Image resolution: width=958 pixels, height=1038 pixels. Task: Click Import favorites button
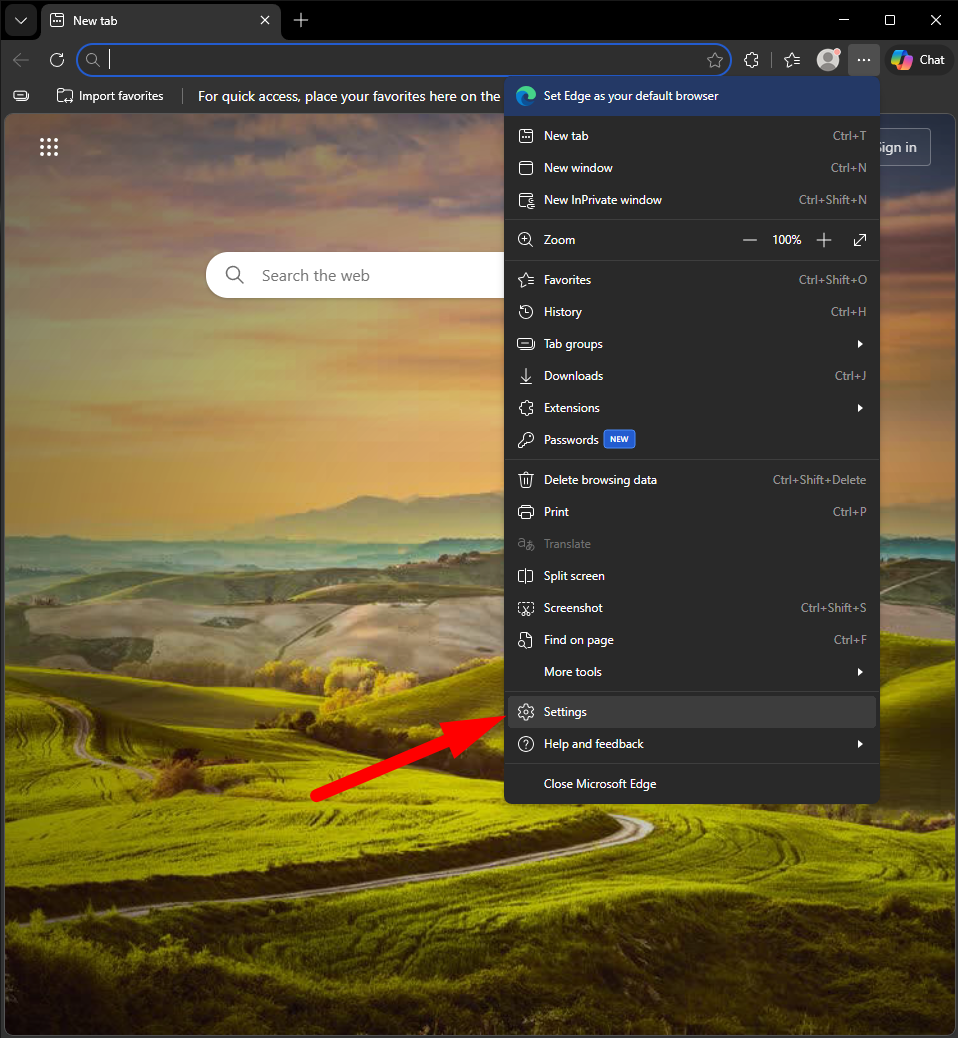pyautogui.click(x=110, y=96)
